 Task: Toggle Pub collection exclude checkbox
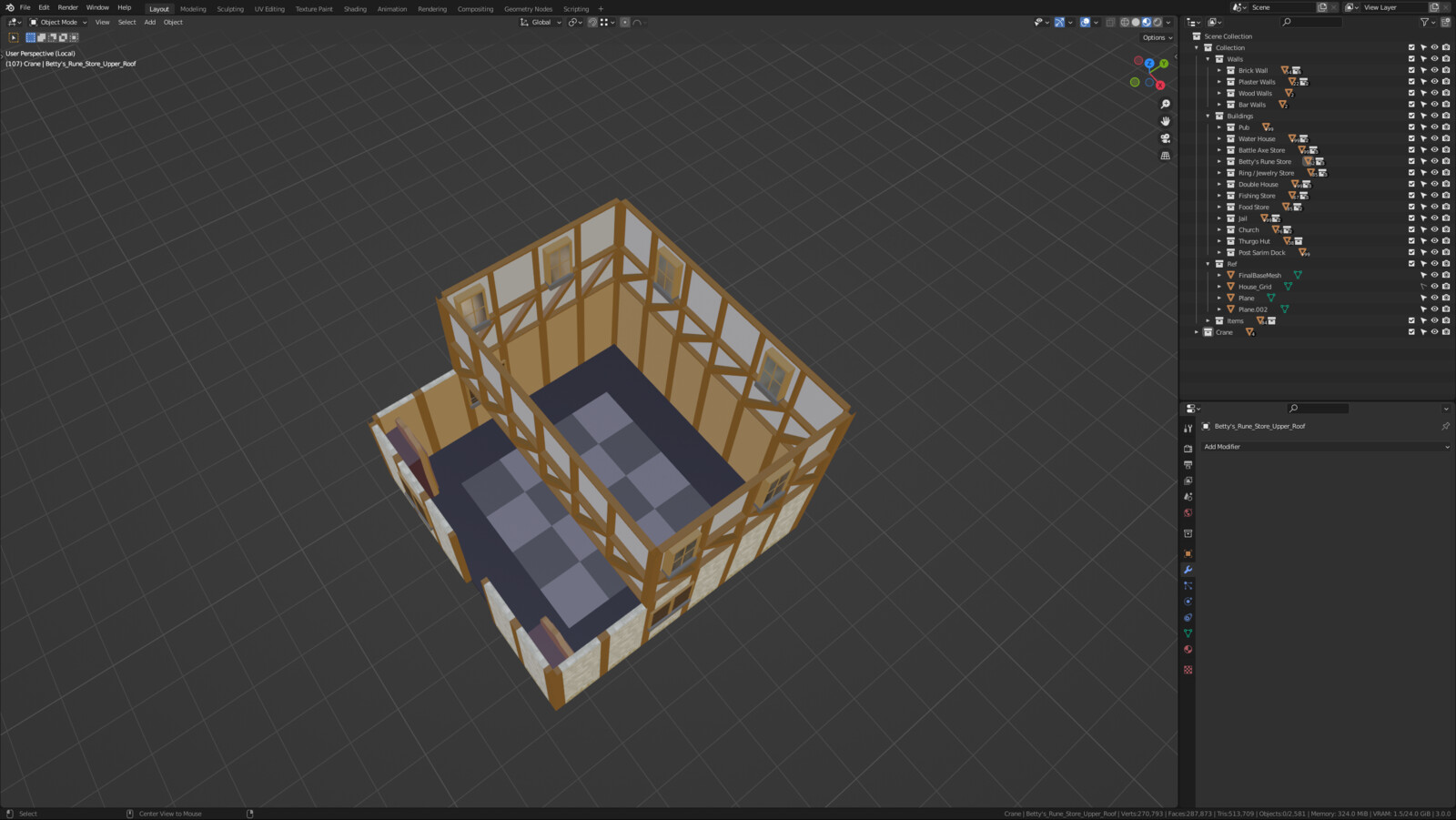tap(1411, 127)
